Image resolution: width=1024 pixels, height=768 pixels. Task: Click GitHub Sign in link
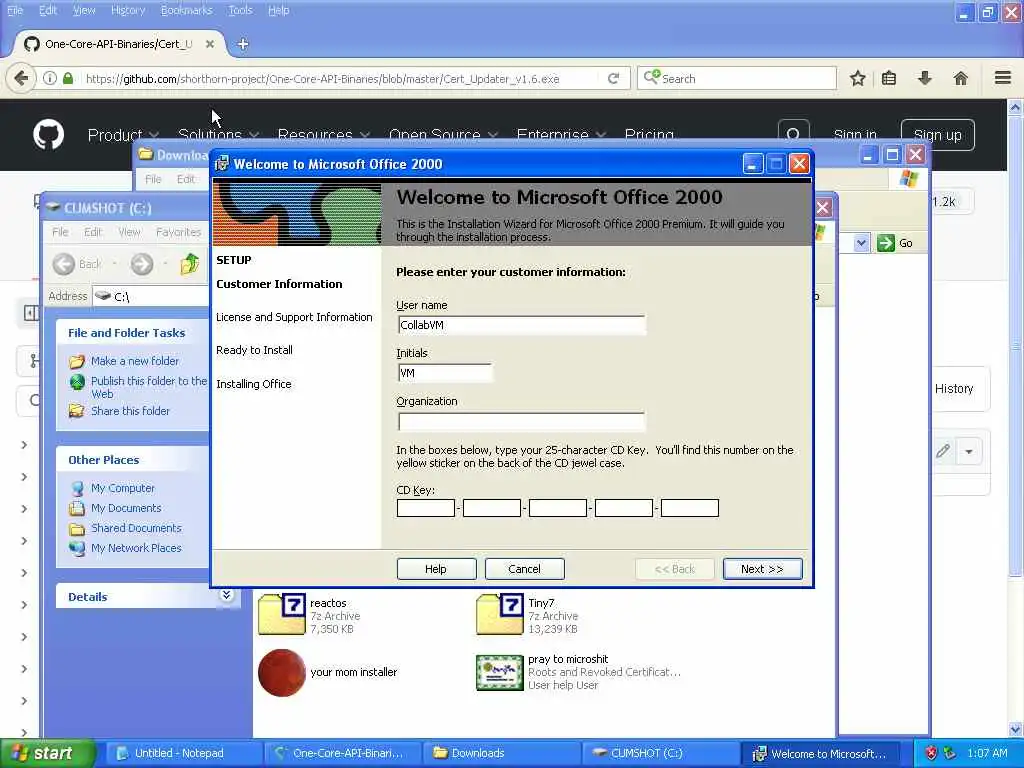(855, 135)
